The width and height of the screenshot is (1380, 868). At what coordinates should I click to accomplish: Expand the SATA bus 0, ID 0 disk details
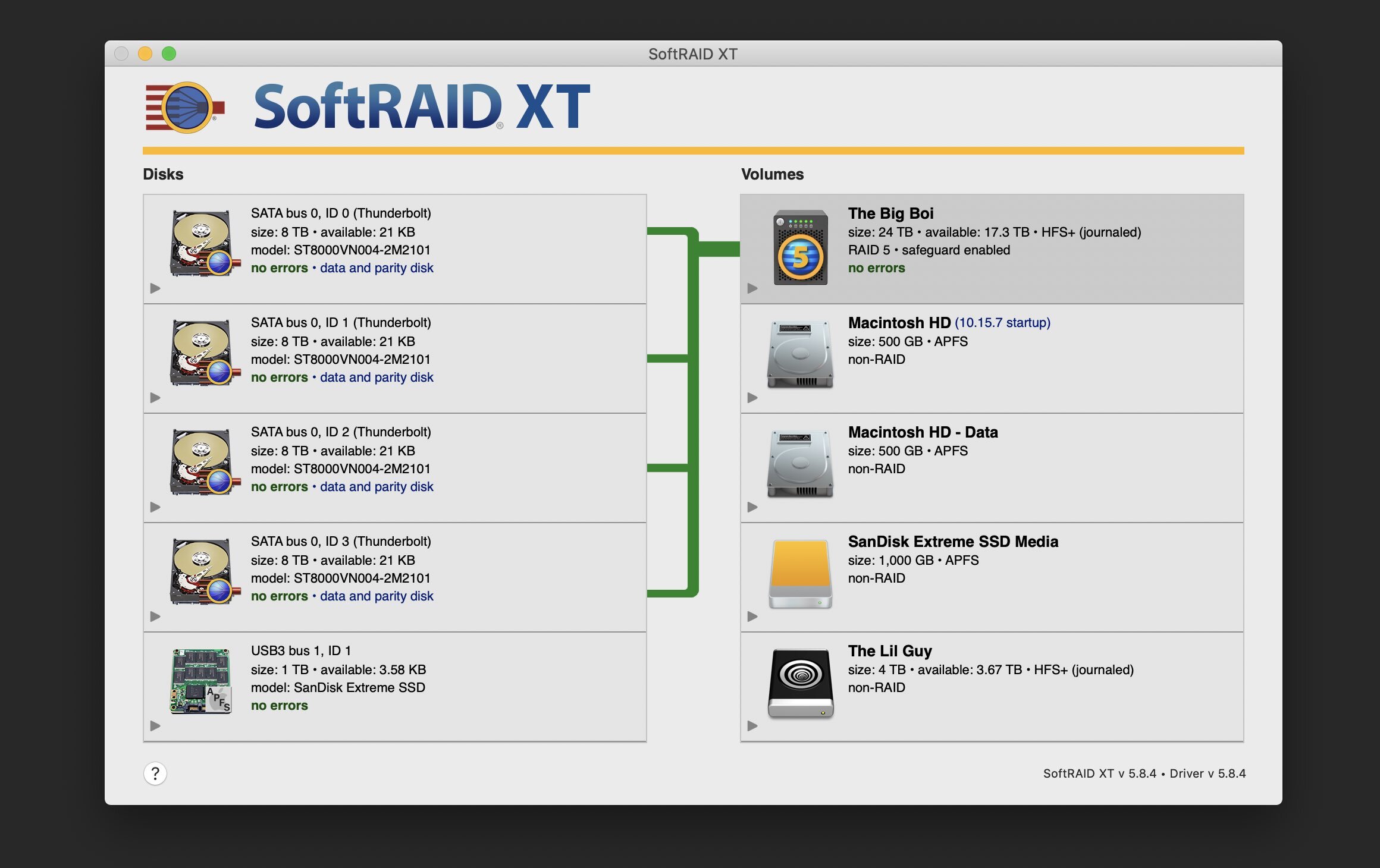155,288
